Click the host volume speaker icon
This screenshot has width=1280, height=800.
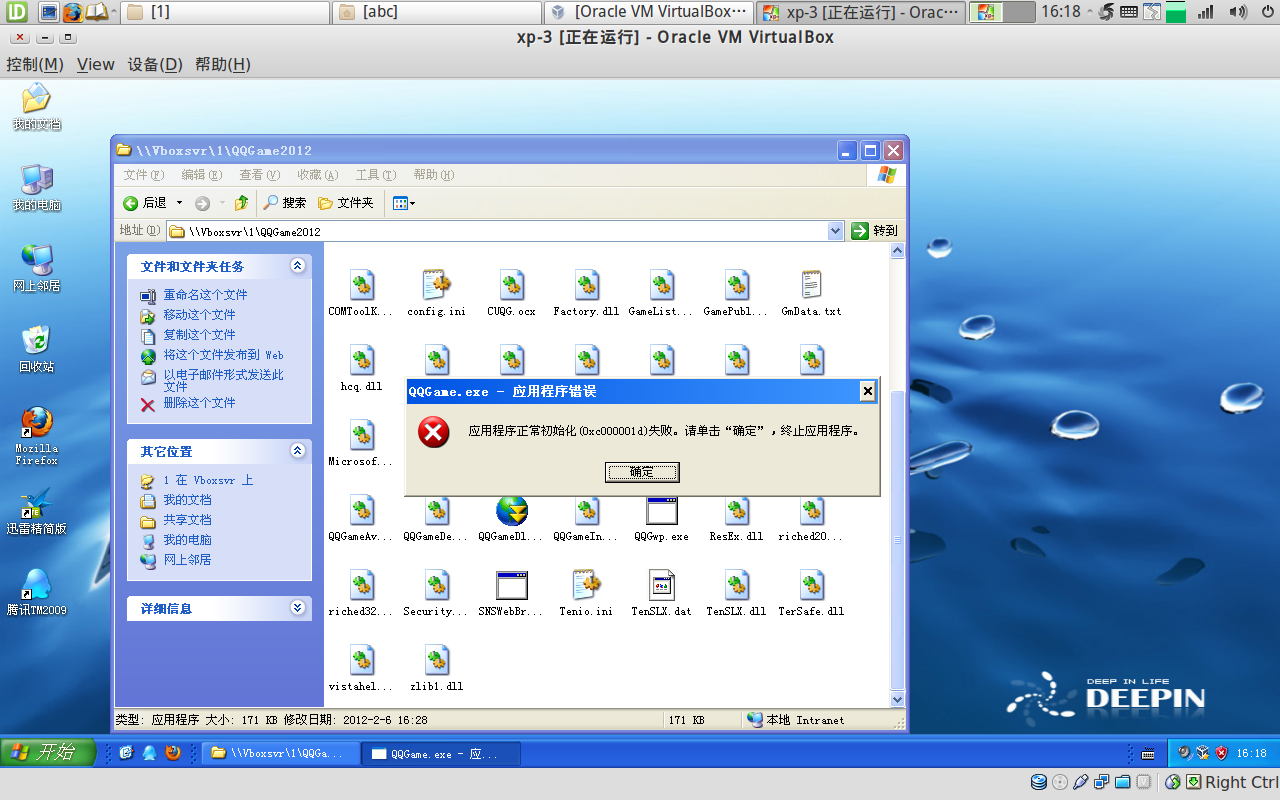1238,12
